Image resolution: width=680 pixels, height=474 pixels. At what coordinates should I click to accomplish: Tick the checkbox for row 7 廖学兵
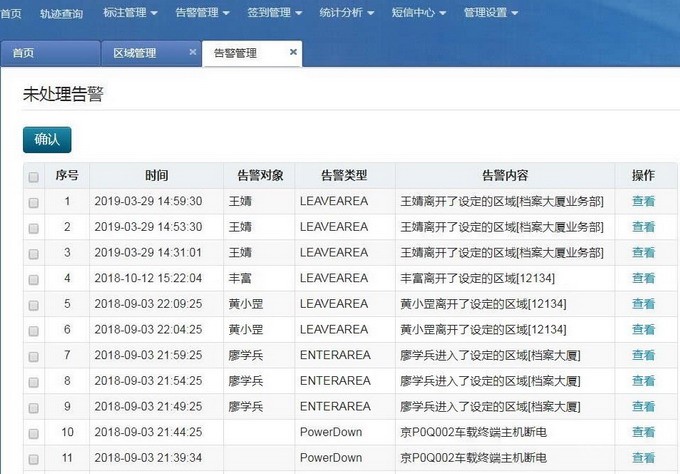(34, 356)
